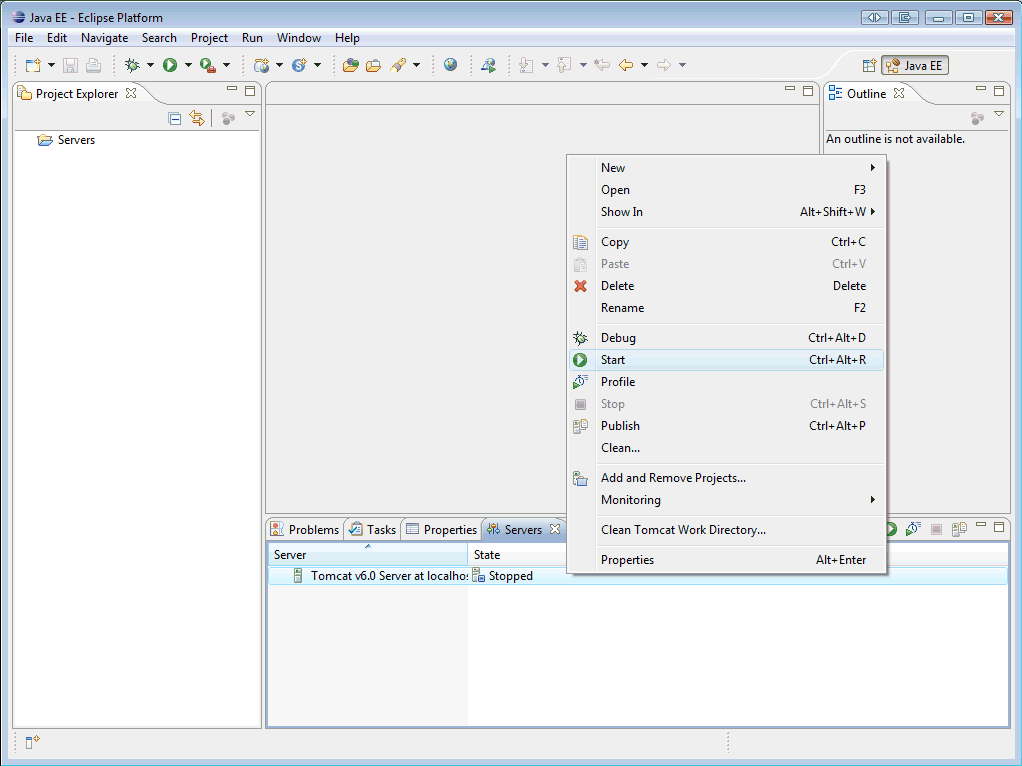Select Start in the context menu
The height and width of the screenshot is (766, 1022).
[x=727, y=360]
